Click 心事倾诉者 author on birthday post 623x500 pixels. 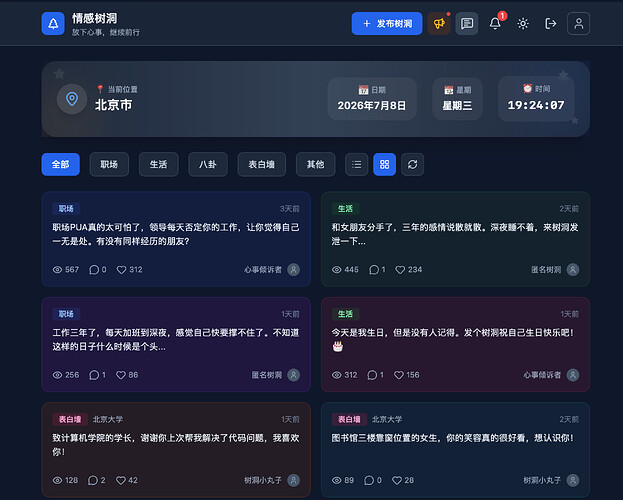point(542,375)
